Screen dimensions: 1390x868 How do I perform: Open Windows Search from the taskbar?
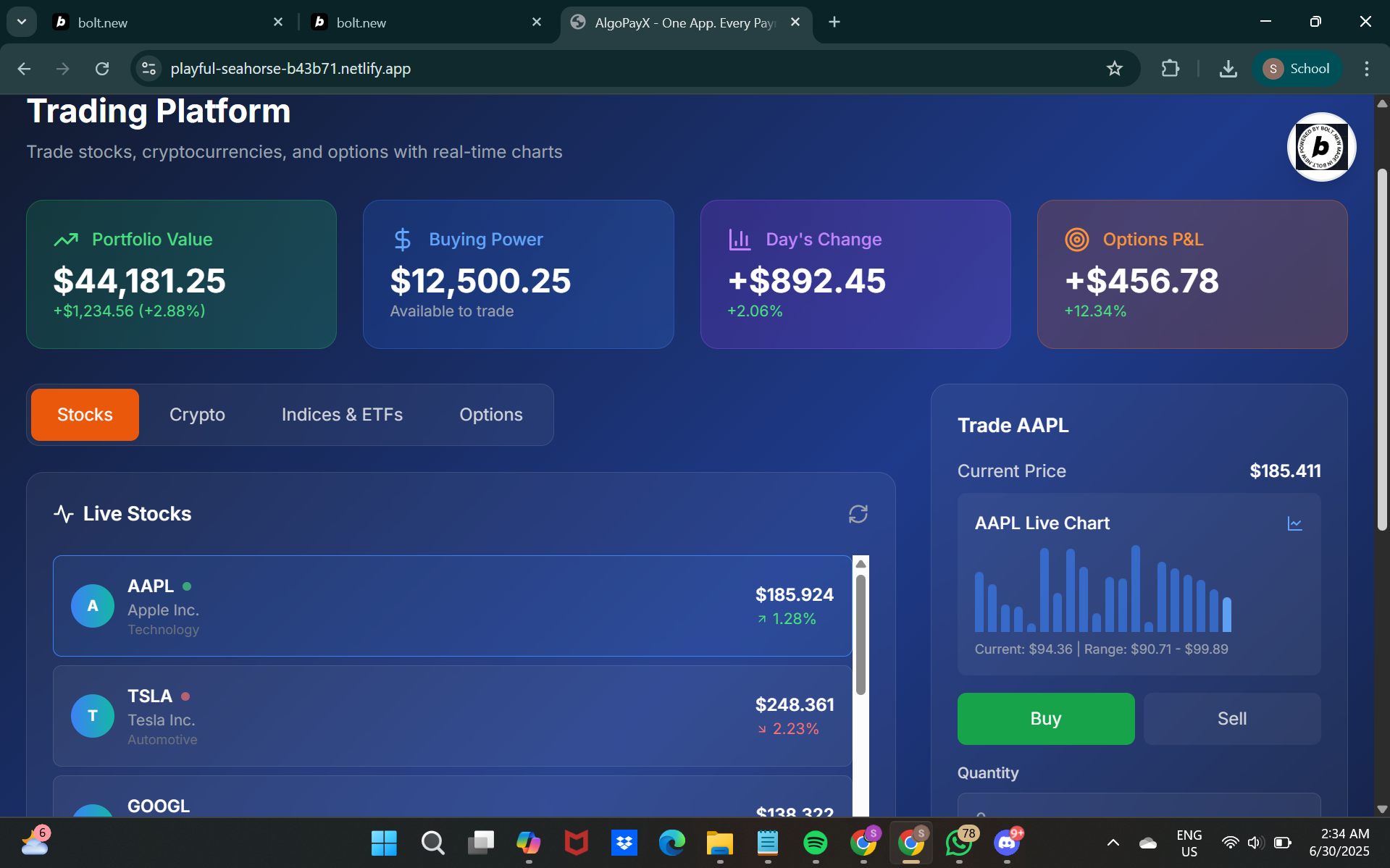pyautogui.click(x=432, y=843)
